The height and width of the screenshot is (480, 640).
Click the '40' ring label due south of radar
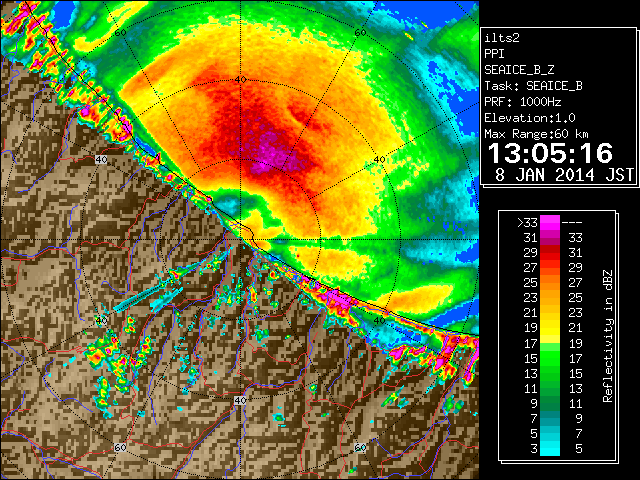coord(240,400)
